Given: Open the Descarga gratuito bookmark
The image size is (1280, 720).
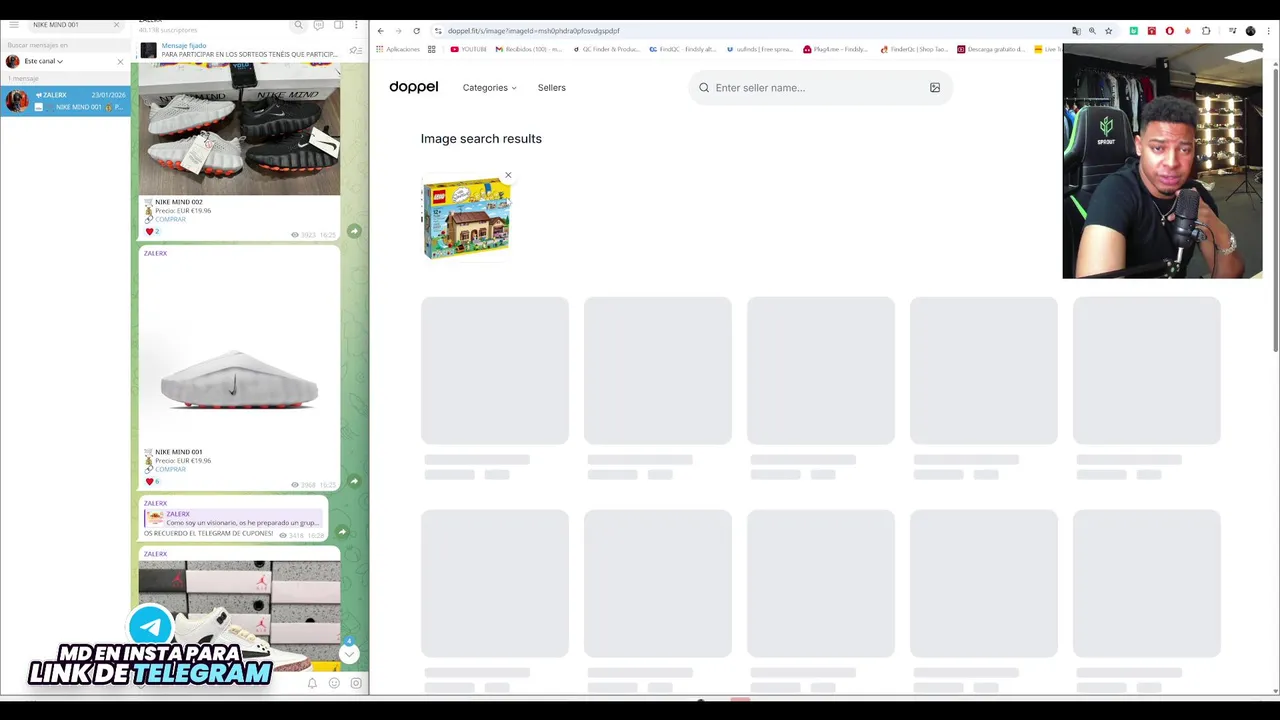Looking at the screenshot, I should (991, 49).
